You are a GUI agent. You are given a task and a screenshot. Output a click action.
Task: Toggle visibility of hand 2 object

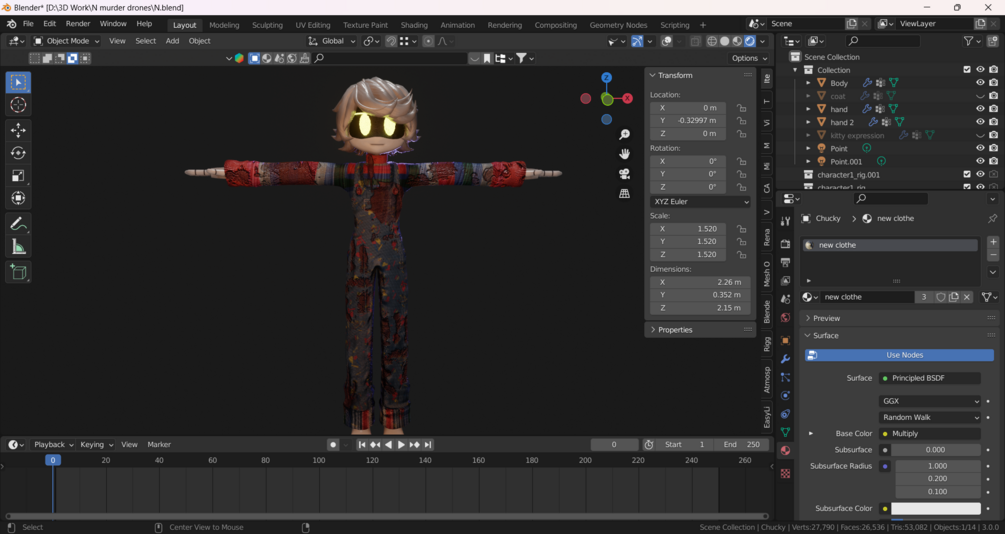point(980,122)
